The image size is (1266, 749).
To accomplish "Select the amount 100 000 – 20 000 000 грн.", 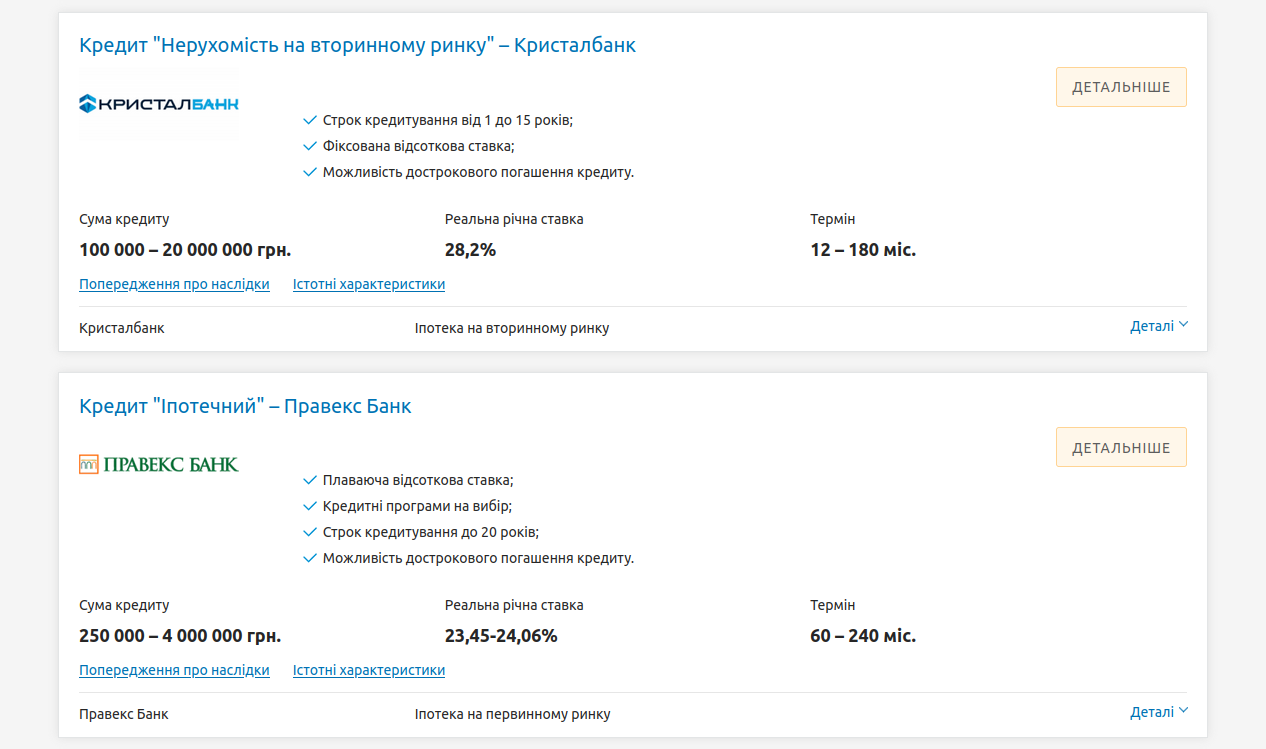I will 185,250.
